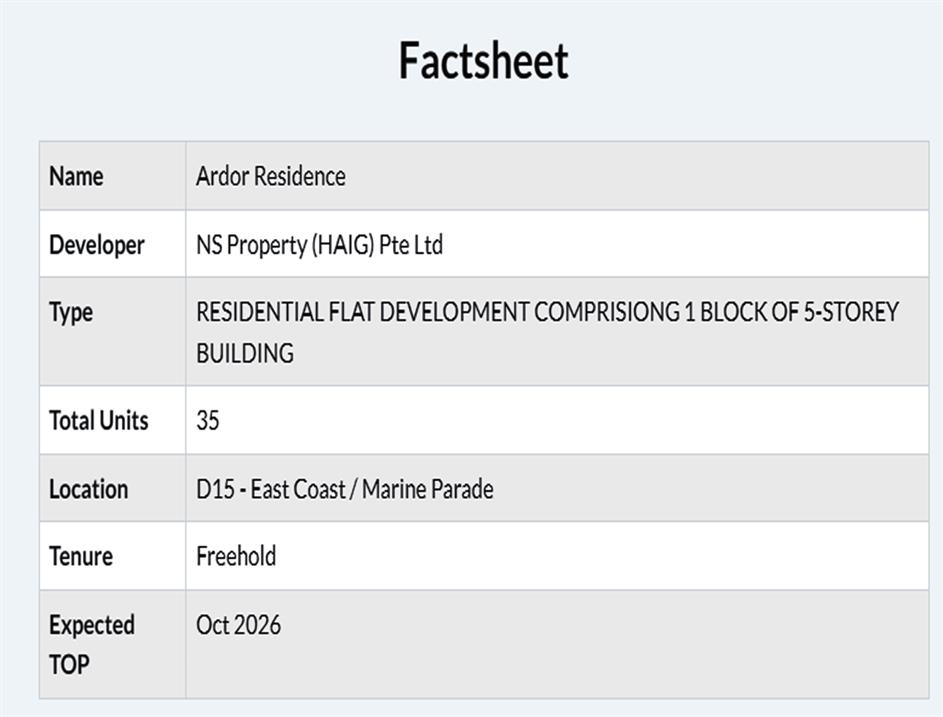Select the Type label cell
Image resolution: width=943 pixels, height=717 pixels.
click(71, 312)
